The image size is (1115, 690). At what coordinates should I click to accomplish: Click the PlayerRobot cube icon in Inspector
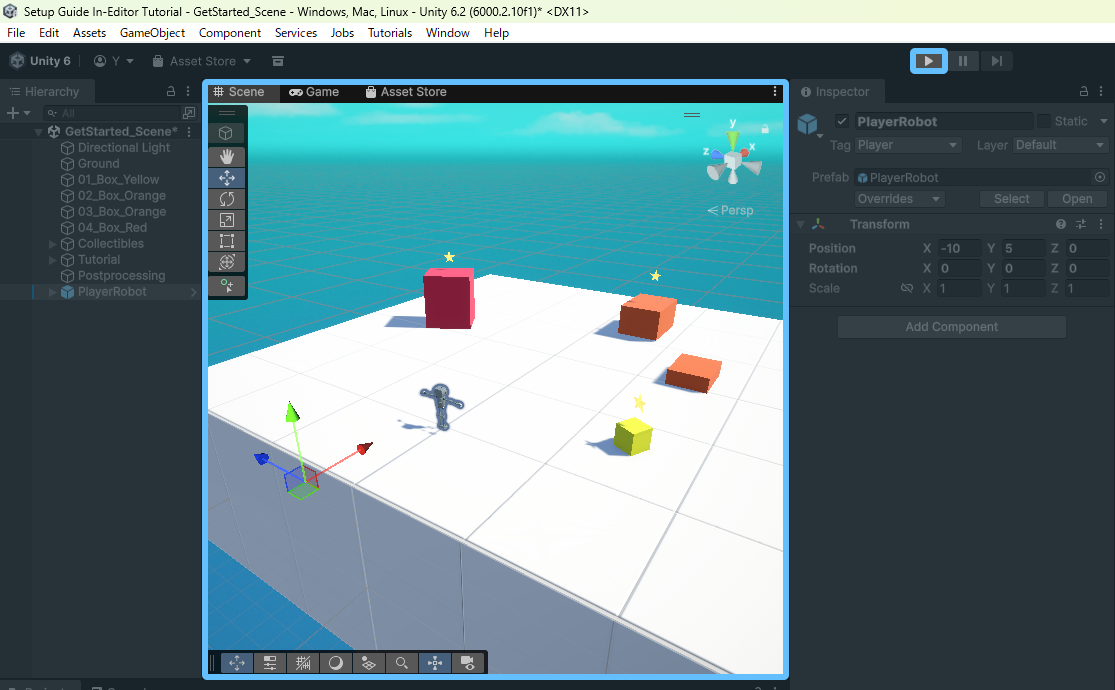click(808, 124)
